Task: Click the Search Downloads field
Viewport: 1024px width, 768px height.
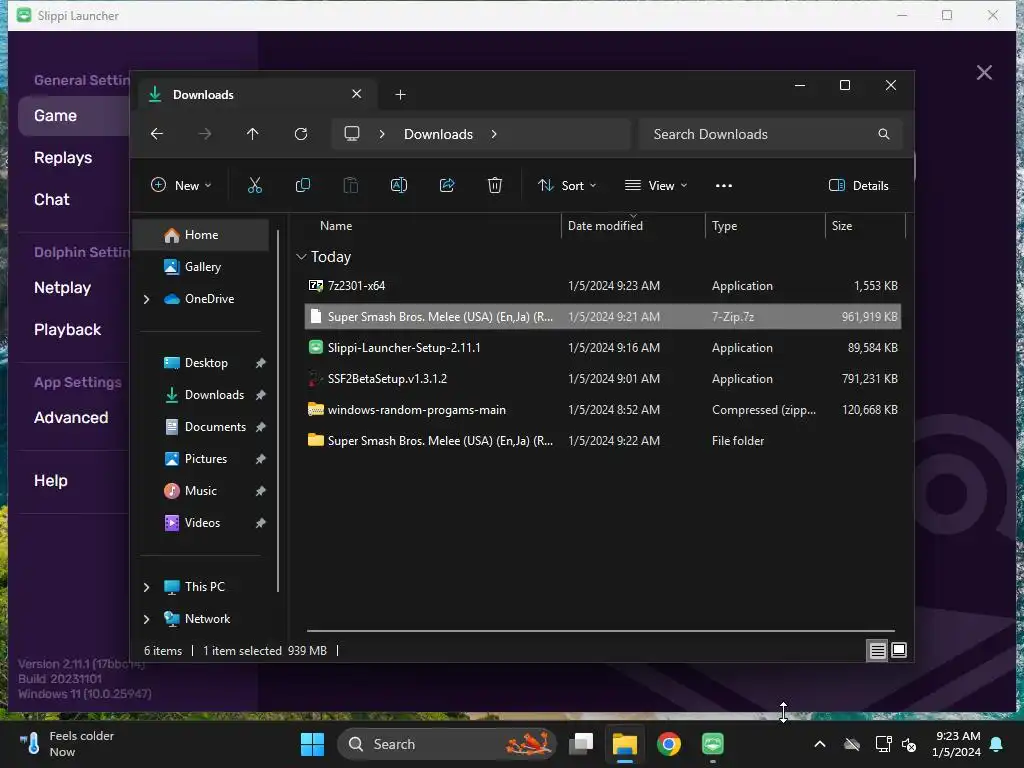Action: pos(771,134)
